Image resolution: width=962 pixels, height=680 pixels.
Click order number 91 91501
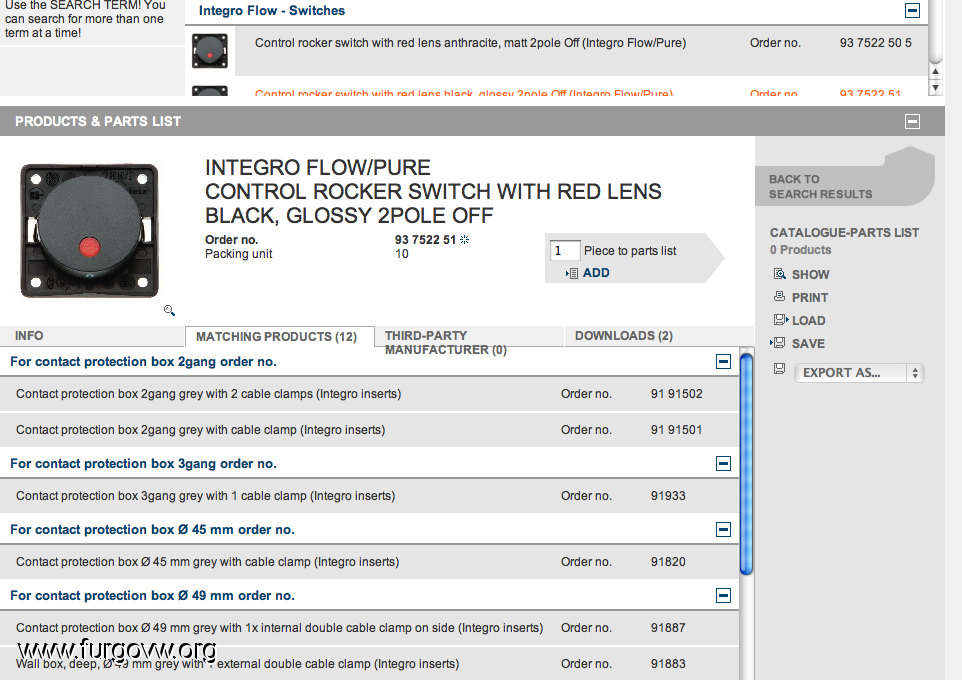[676, 430]
